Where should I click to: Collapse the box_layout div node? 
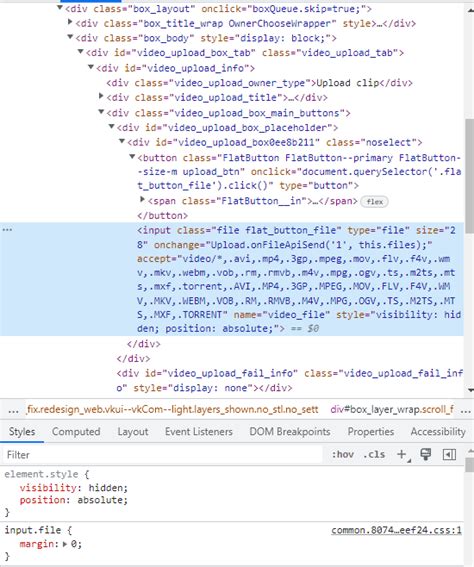pyautogui.click(x=60, y=8)
